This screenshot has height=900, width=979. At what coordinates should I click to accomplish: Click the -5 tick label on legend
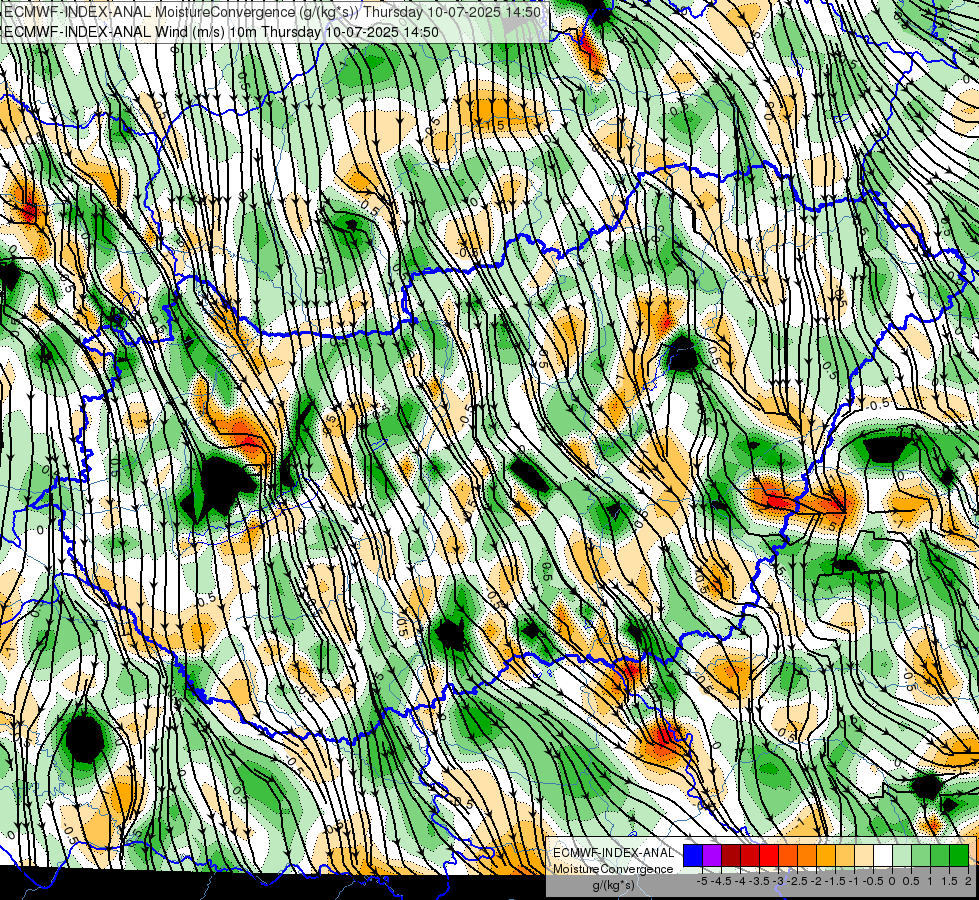(702, 881)
